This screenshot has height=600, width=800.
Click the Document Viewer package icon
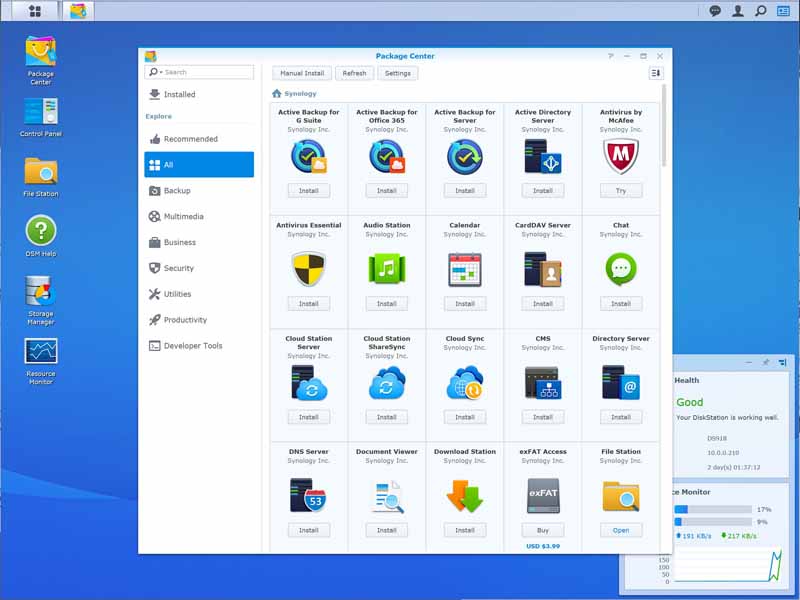coord(387,496)
